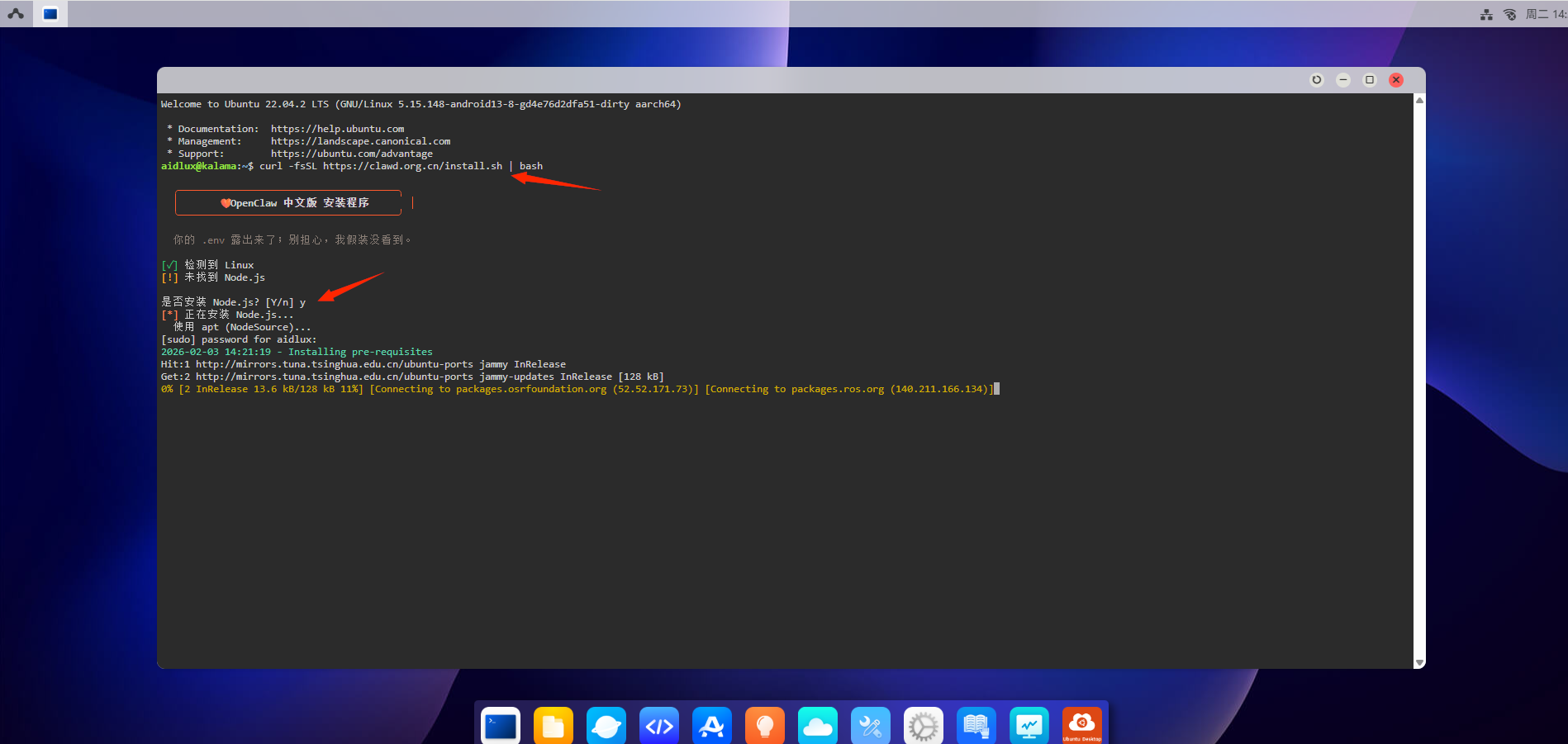Open the book manual icon in dock
The width and height of the screenshot is (1568, 744).
(976, 726)
